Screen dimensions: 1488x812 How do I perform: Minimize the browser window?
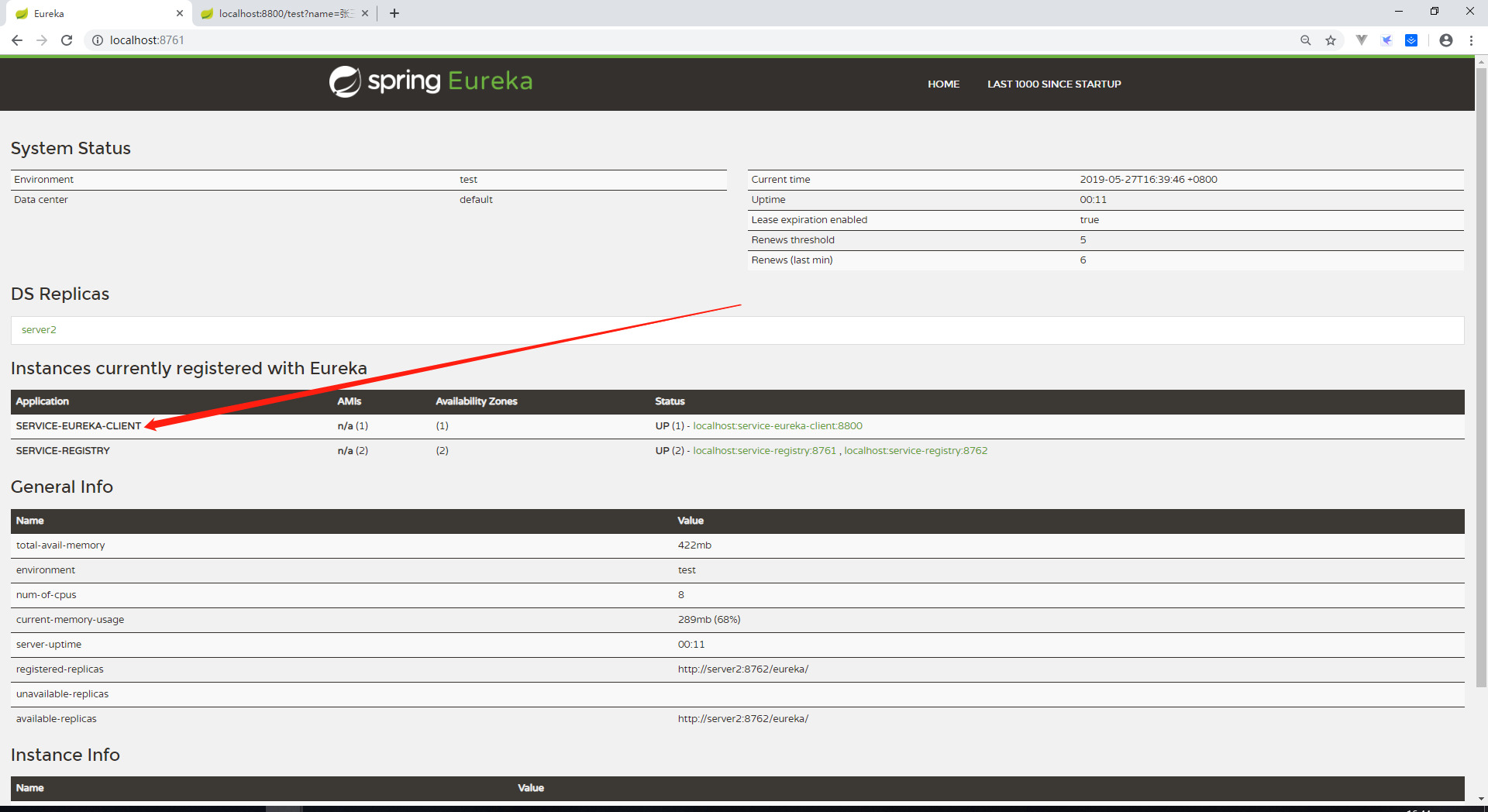point(1399,11)
